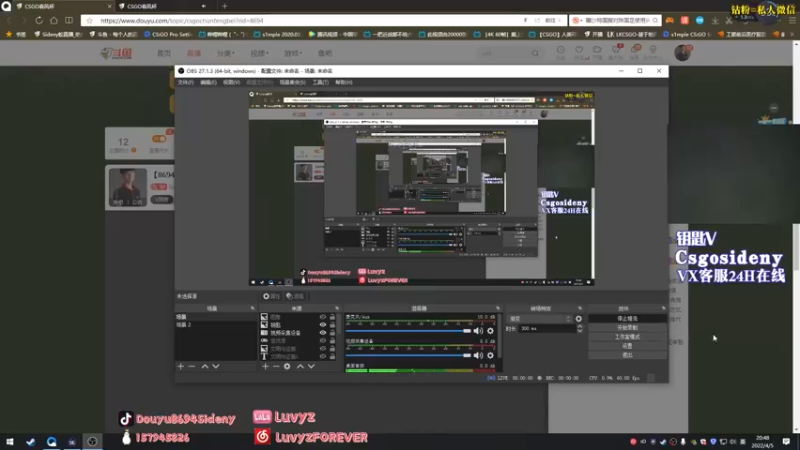Open OBS 视图(V) menu
The image size is (800, 450).
231,82
